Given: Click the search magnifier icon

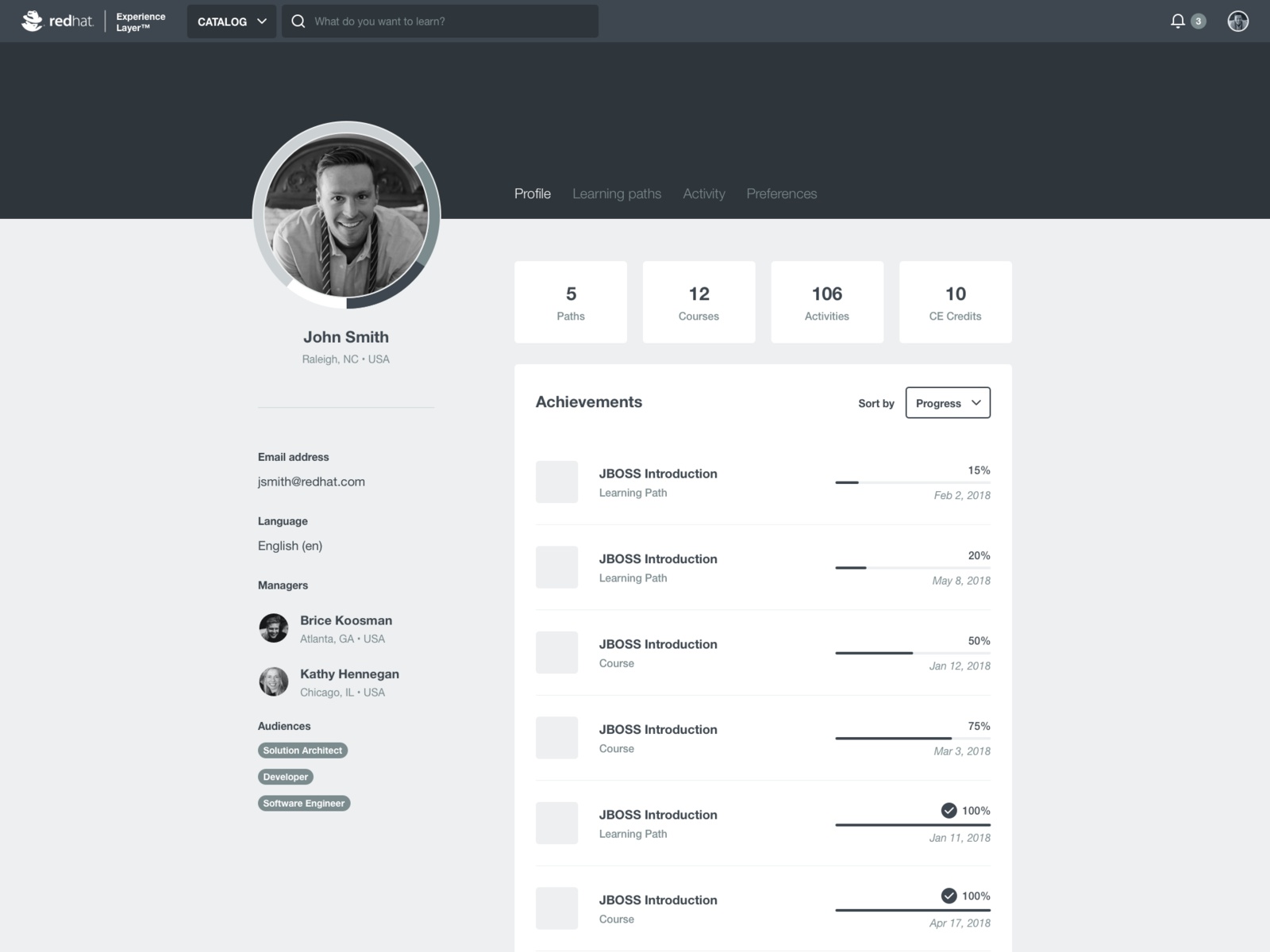Looking at the screenshot, I should click(x=297, y=21).
